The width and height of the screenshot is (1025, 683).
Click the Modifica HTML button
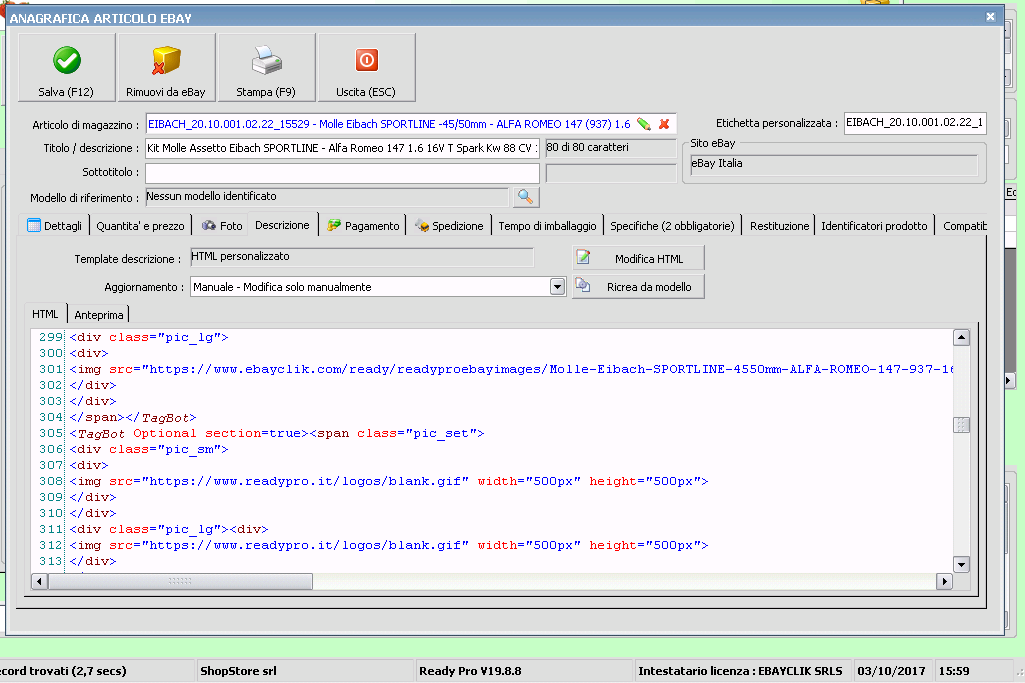[639, 258]
